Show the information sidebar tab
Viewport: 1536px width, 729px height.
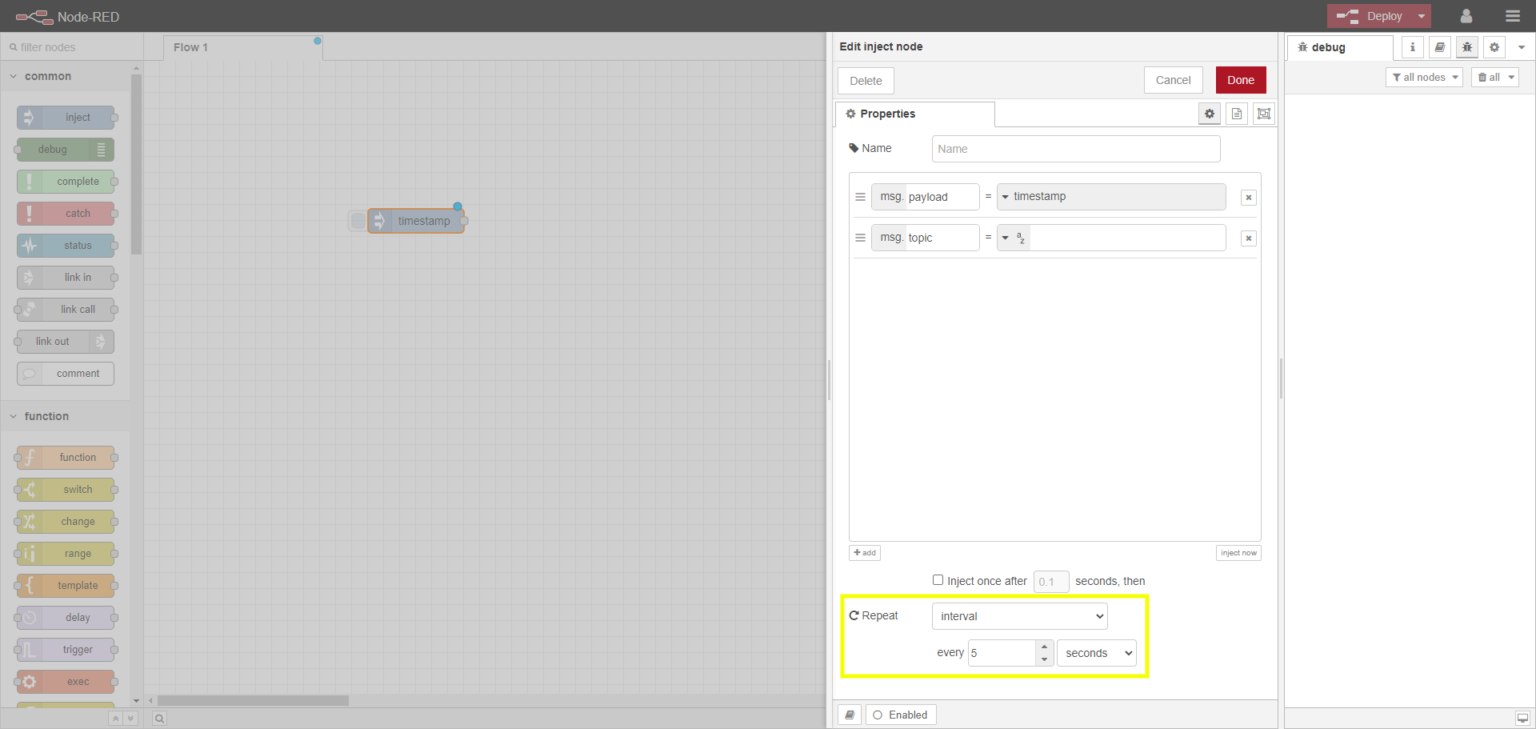1413,47
